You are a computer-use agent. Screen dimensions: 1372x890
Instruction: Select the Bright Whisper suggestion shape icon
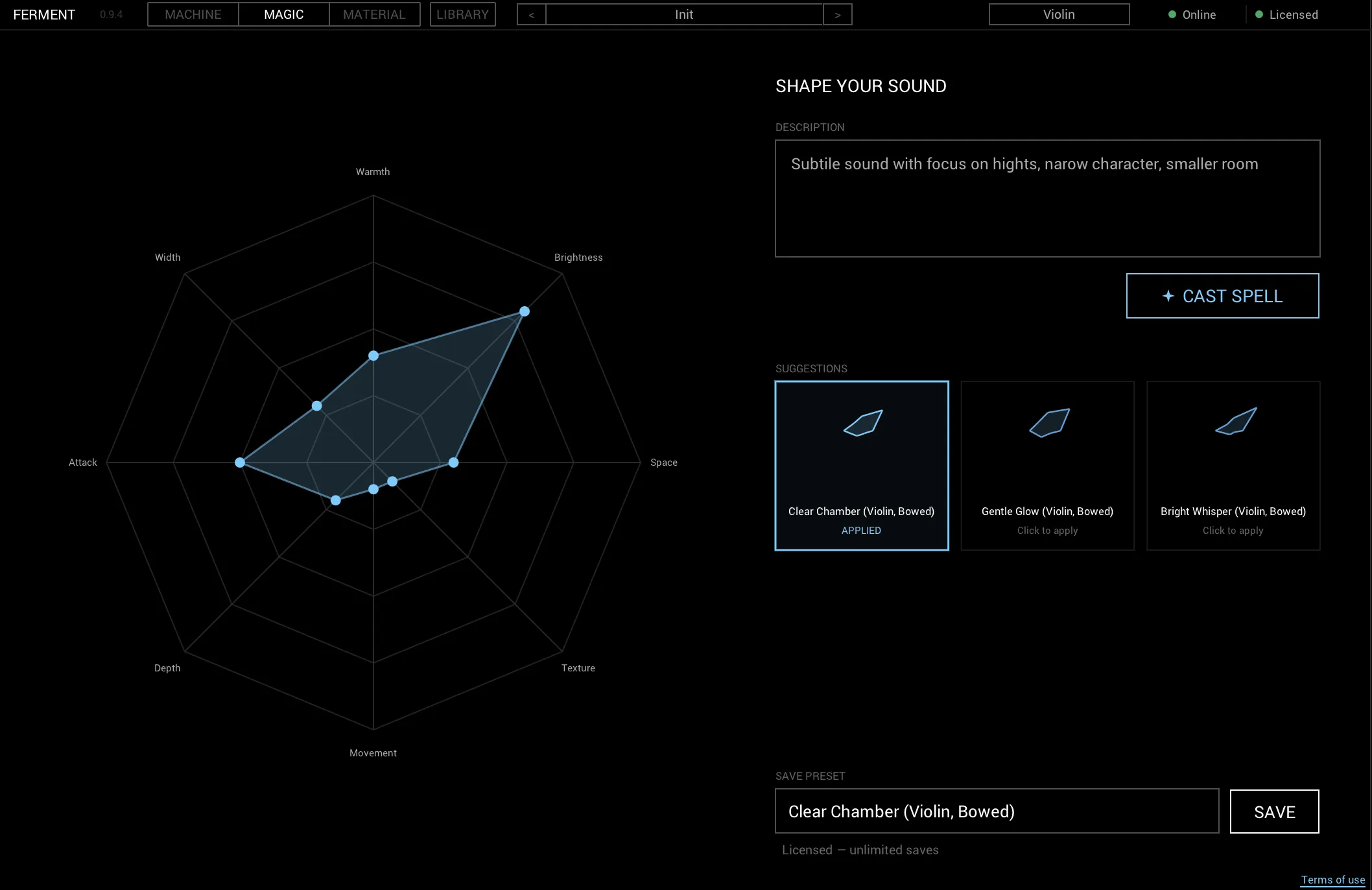point(1236,422)
